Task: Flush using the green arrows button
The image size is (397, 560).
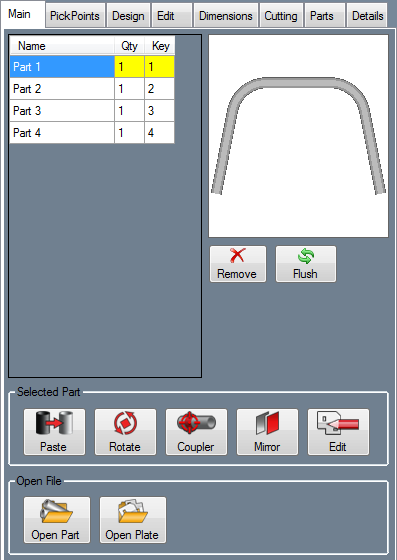Action: 306,264
